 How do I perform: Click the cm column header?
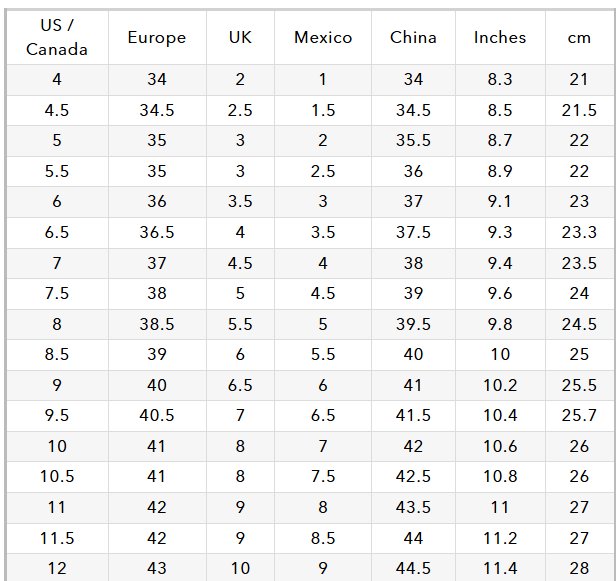coord(580,38)
